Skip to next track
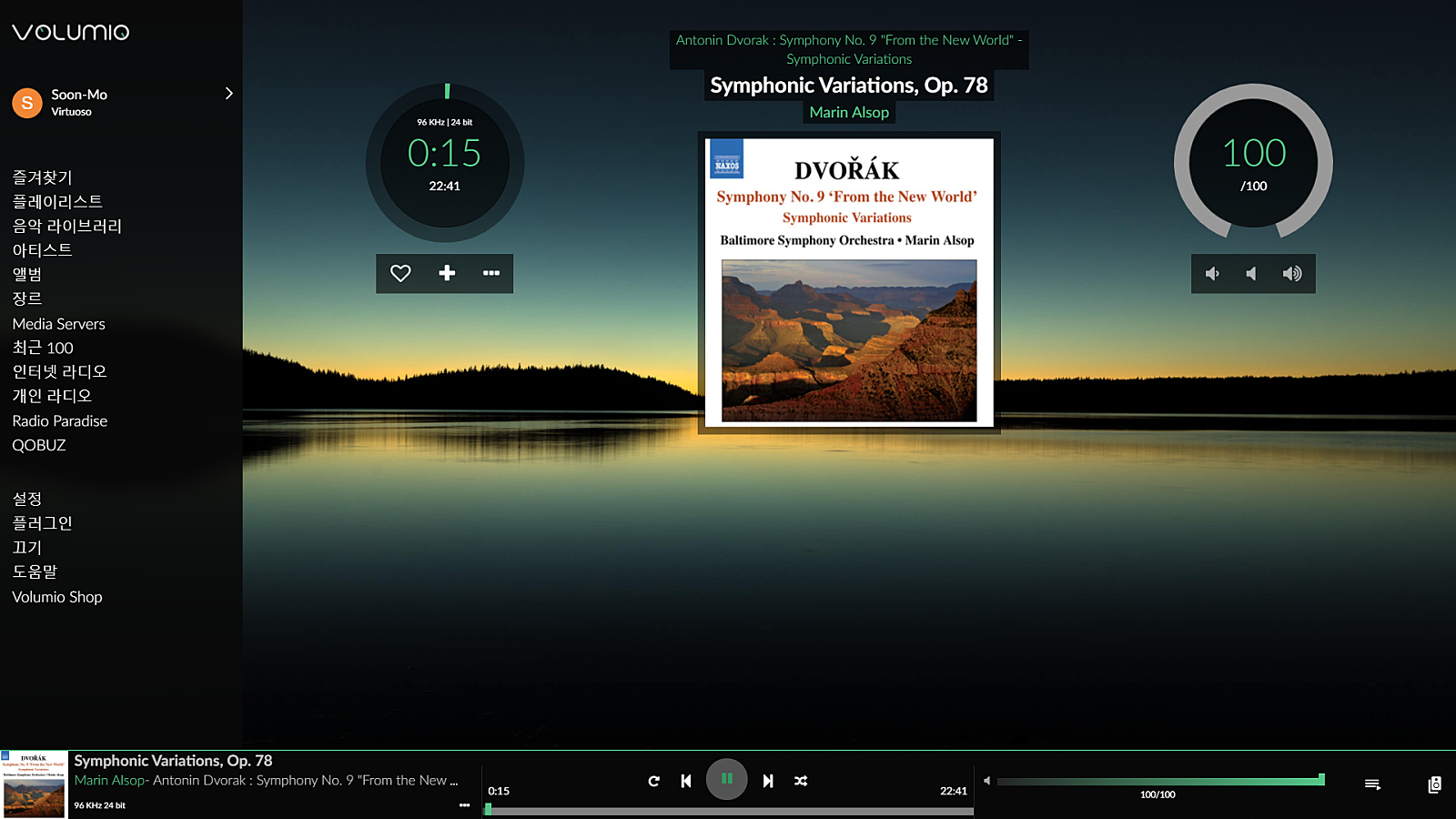Viewport: 1456px width, 819px height. point(768,781)
